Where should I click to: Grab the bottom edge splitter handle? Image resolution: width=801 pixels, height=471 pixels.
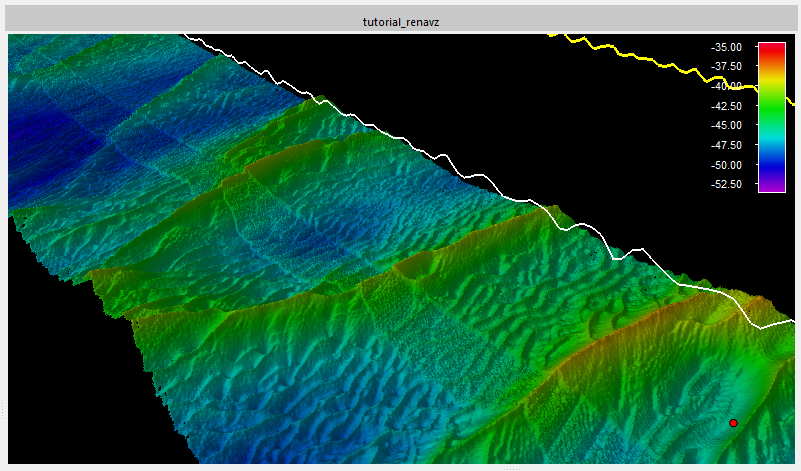coord(510,467)
